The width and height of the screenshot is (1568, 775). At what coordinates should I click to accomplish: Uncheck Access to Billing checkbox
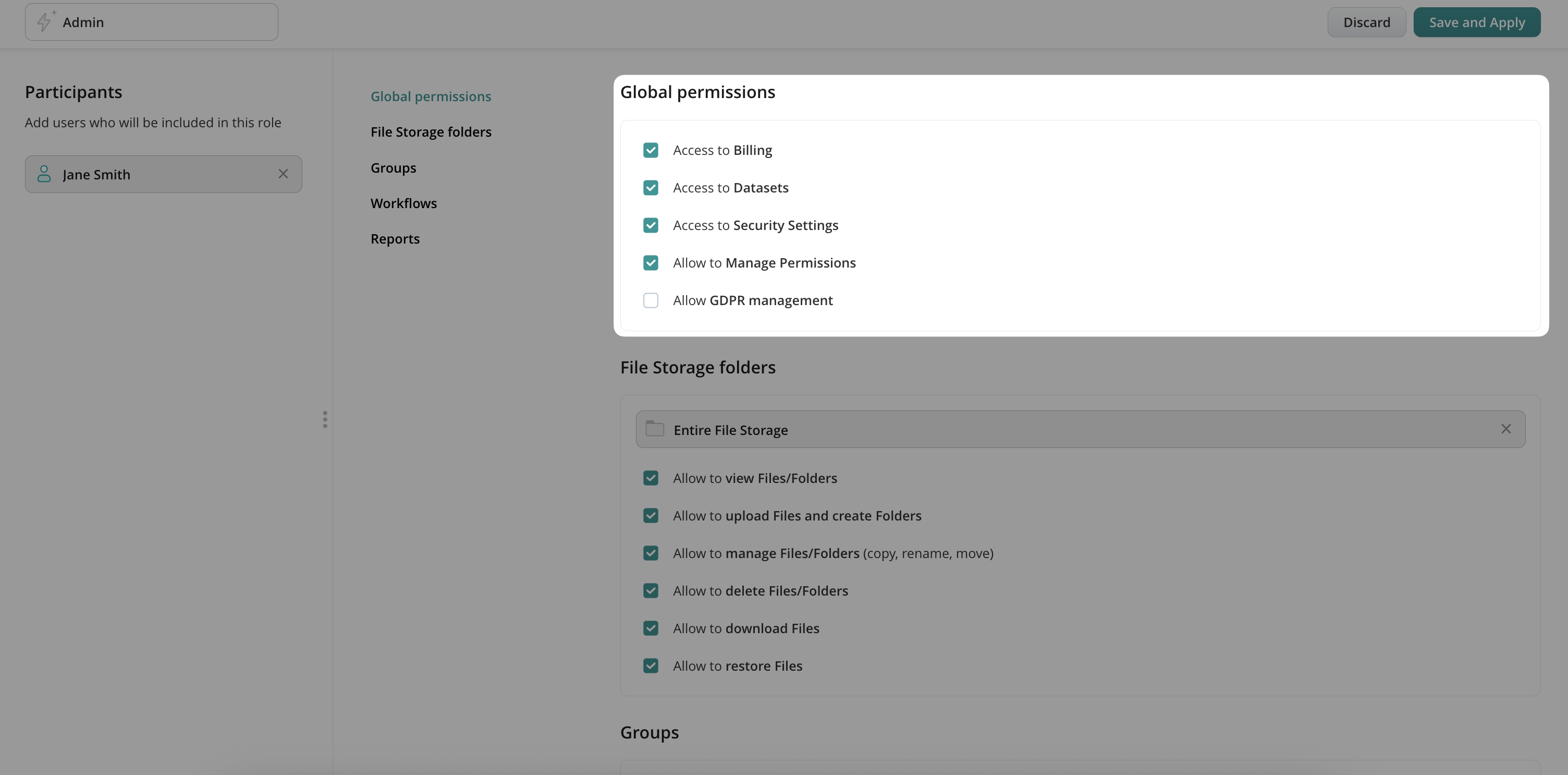pyautogui.click(x=650, y=150)
